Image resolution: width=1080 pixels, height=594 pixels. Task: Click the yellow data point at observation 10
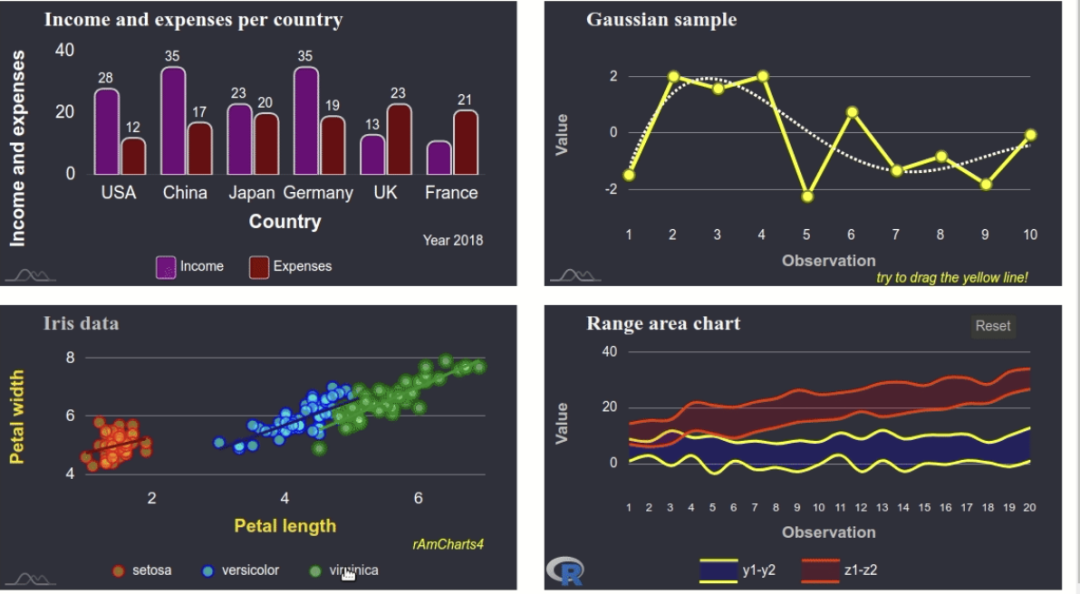pyautogui.click(x=1030, y=135)
